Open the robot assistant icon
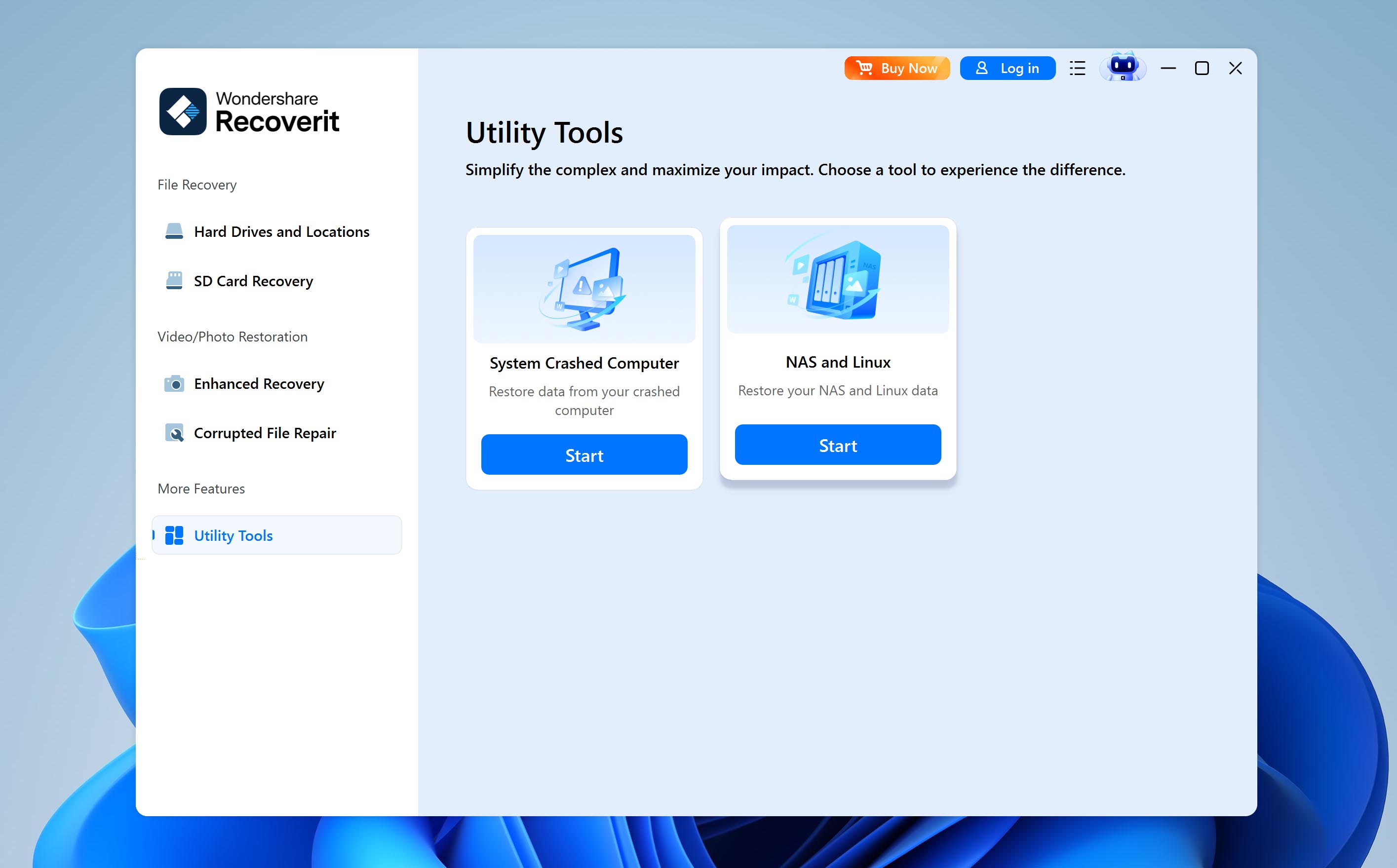This screenshot has height=868, width=1397. click(1123, 67)
